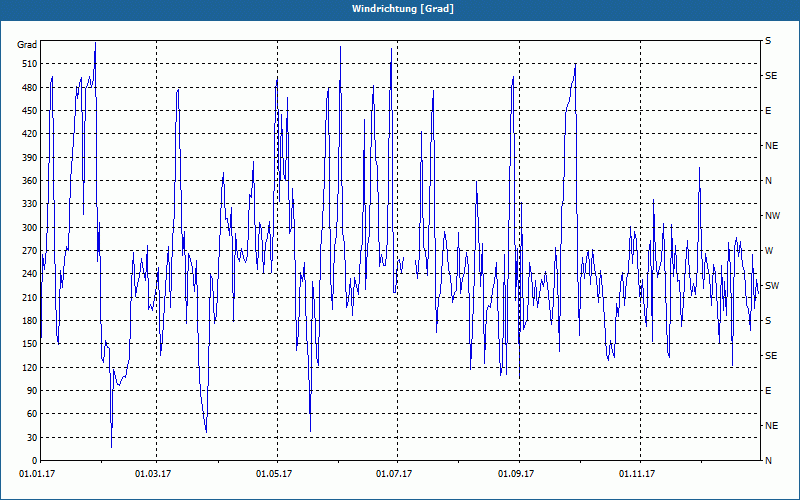
Task: Click the SW compass direction label
Action: 772,286
